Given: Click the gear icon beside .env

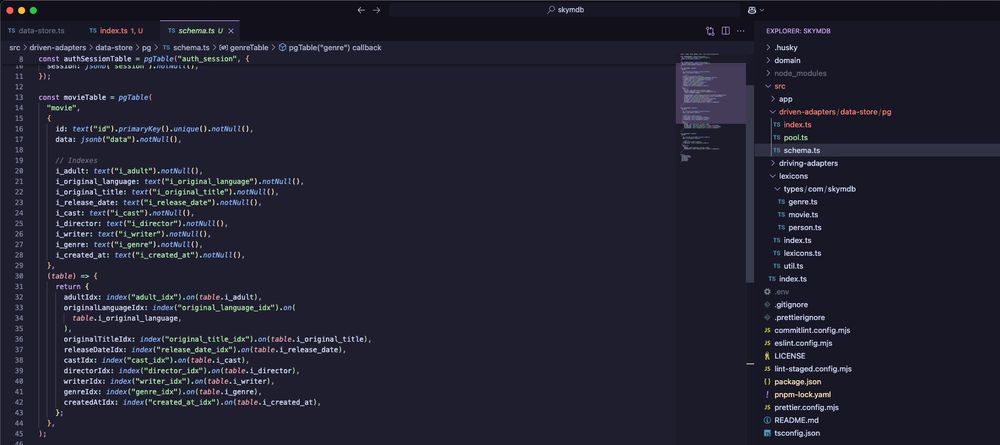Looking at the screenshot, I should click(767, 291).
